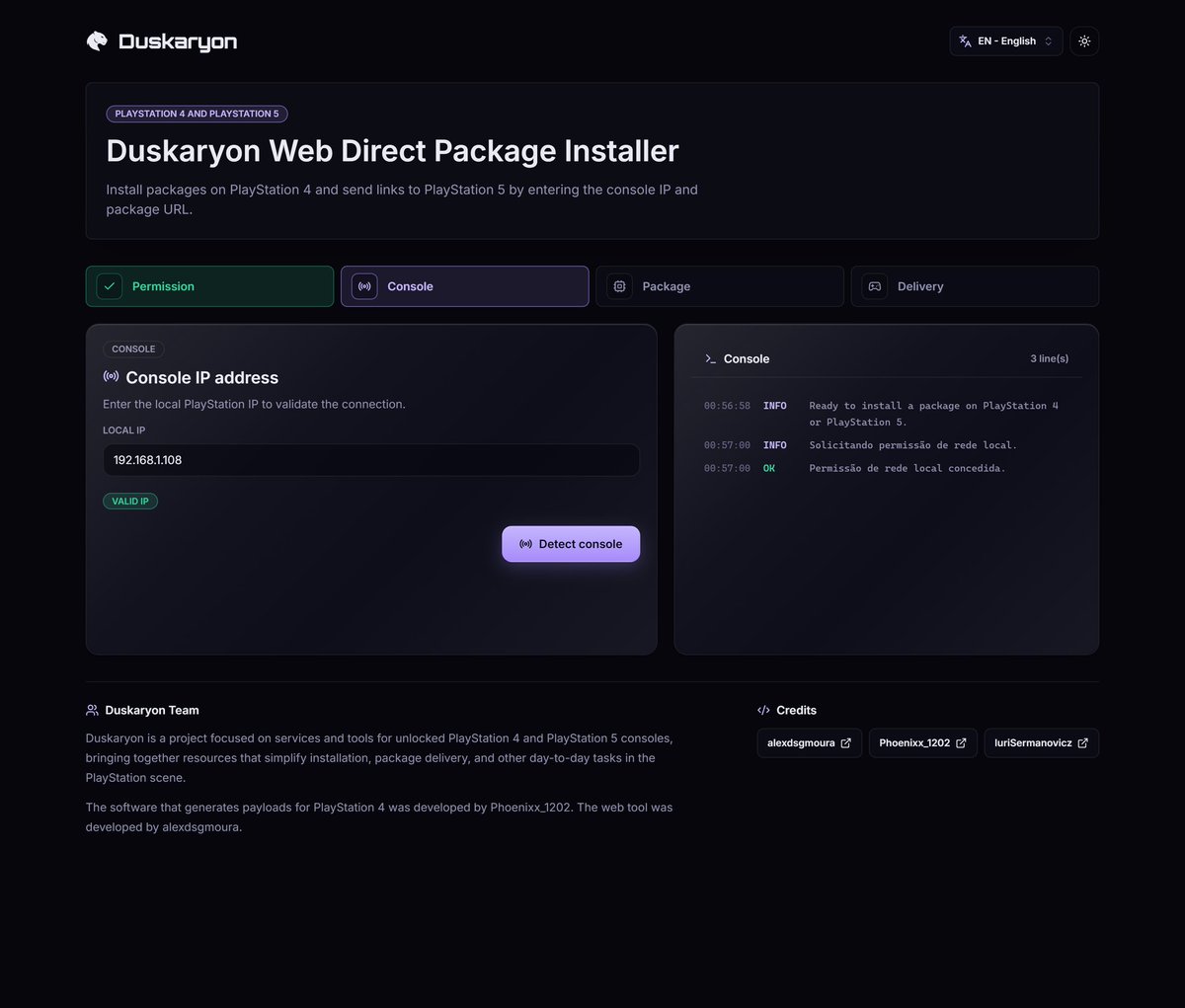Click the broadcast icon beside Console IP address
The image size is (1185, 1008).
[x=112, y=377]
